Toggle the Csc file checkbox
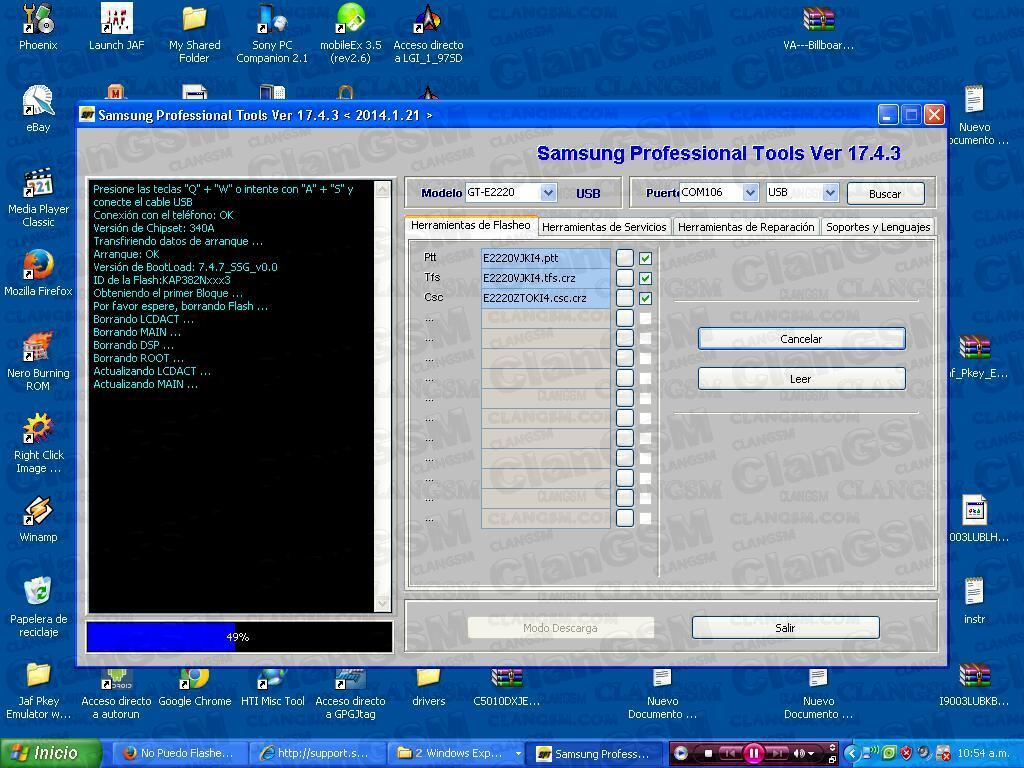This screenshot has height=768, width=1024. [645, 297]
